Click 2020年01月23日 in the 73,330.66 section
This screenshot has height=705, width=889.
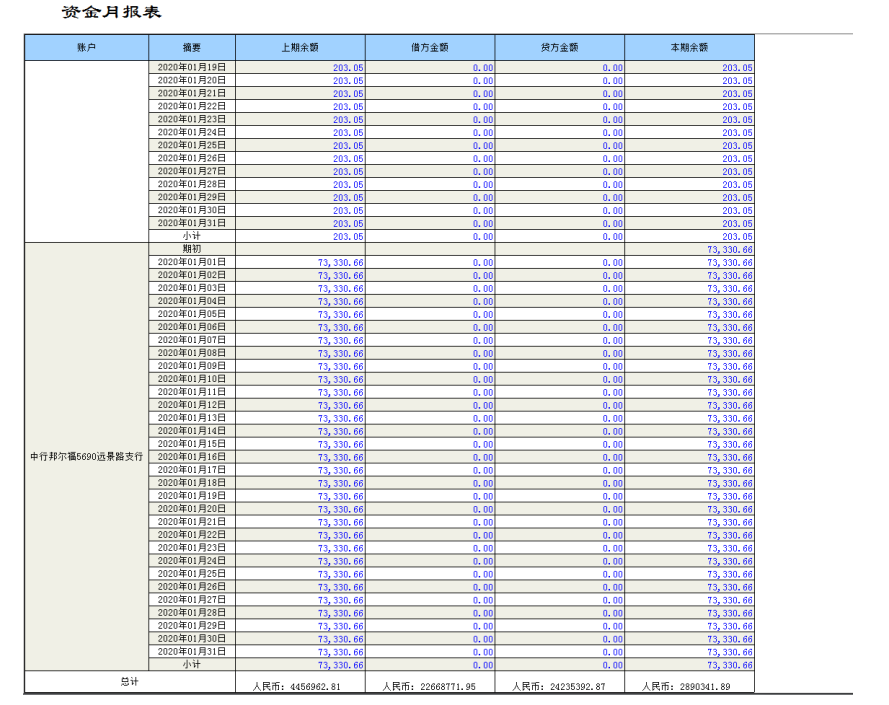pos(192,548)
